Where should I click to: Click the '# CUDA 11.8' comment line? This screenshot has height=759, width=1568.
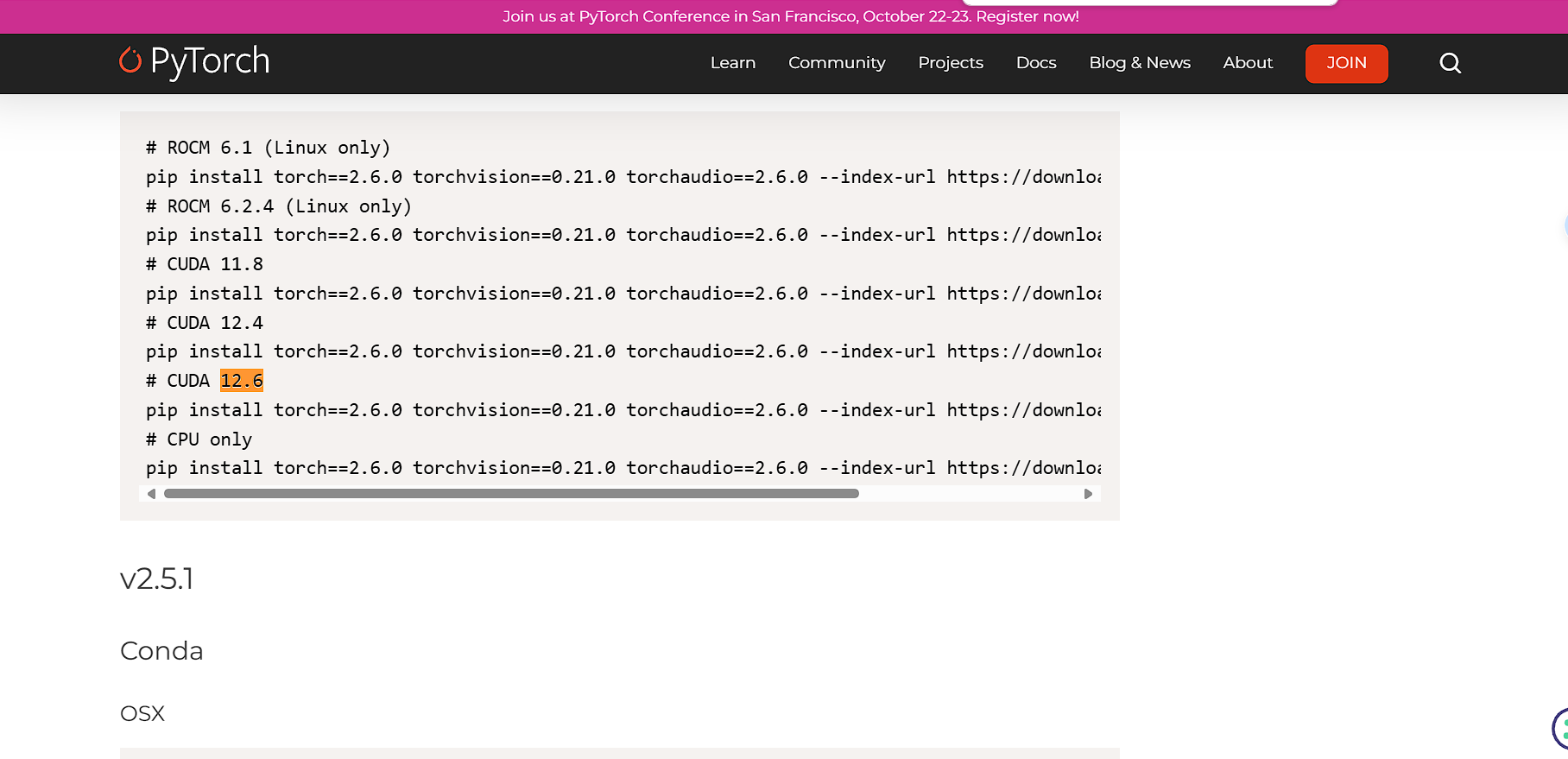pyautogui.click(x=205, y=264)
